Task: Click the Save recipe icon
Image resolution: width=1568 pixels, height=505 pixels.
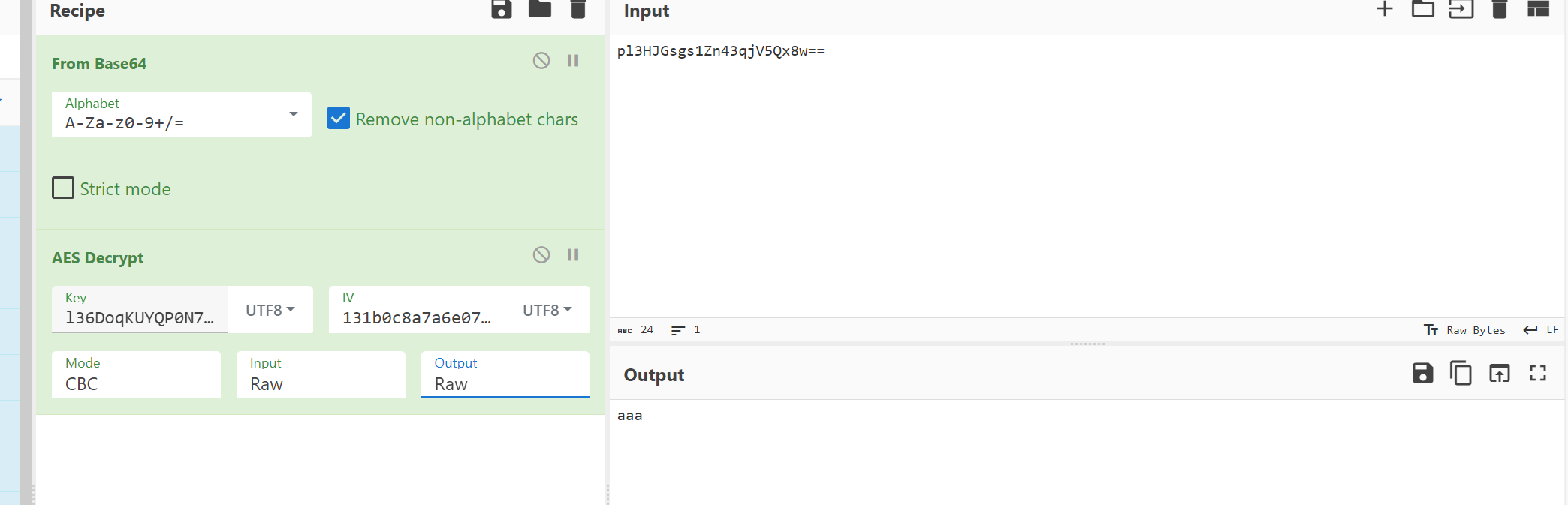Action: tap(501, 10)
